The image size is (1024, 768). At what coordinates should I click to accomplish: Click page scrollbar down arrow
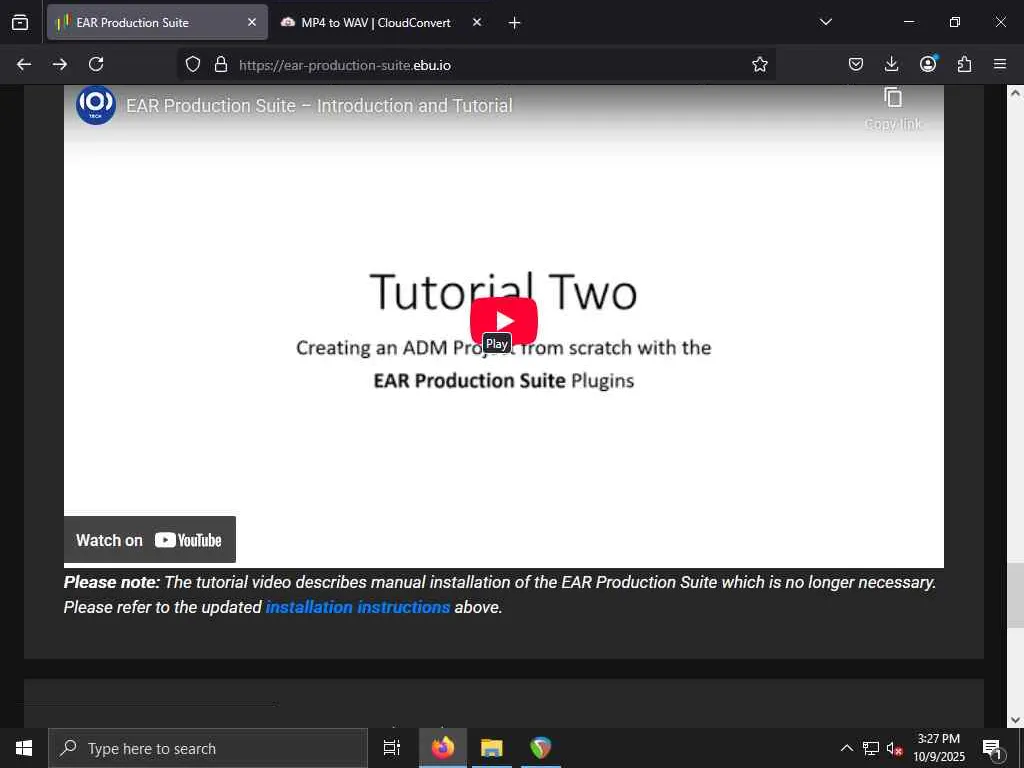[1015, 720]
